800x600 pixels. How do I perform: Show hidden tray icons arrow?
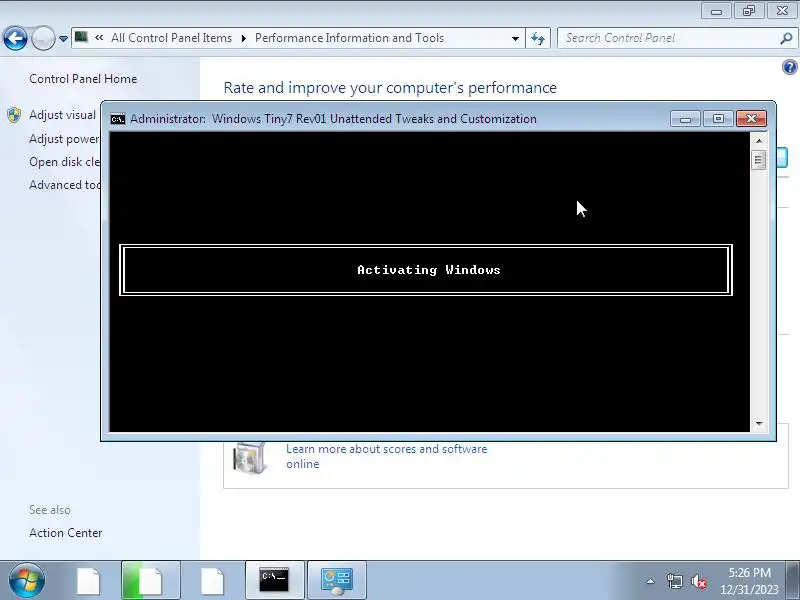click(650, 581)
